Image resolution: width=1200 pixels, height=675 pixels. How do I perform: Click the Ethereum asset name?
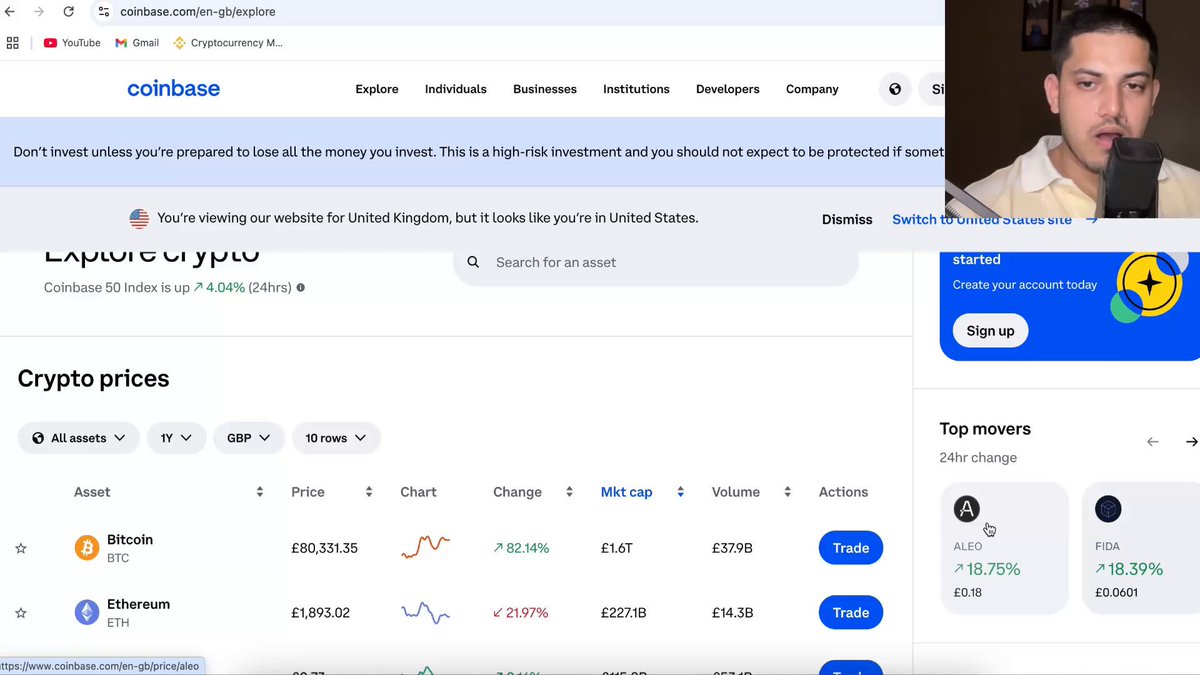pos(139,604)
